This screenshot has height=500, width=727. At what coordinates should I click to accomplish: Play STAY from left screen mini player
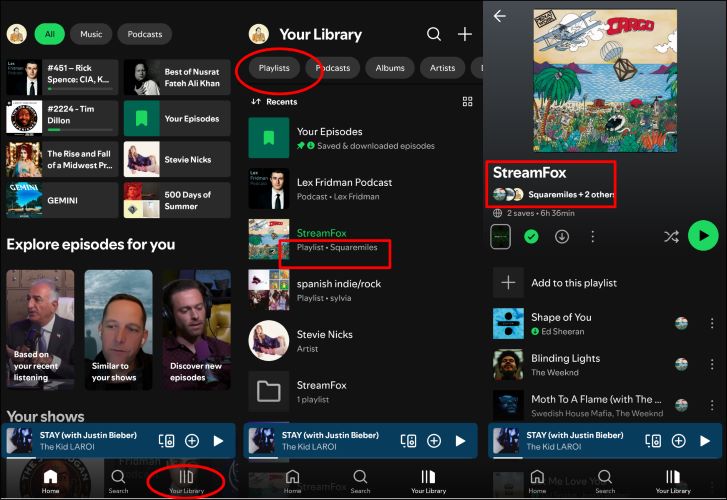[x=218, y=441]
